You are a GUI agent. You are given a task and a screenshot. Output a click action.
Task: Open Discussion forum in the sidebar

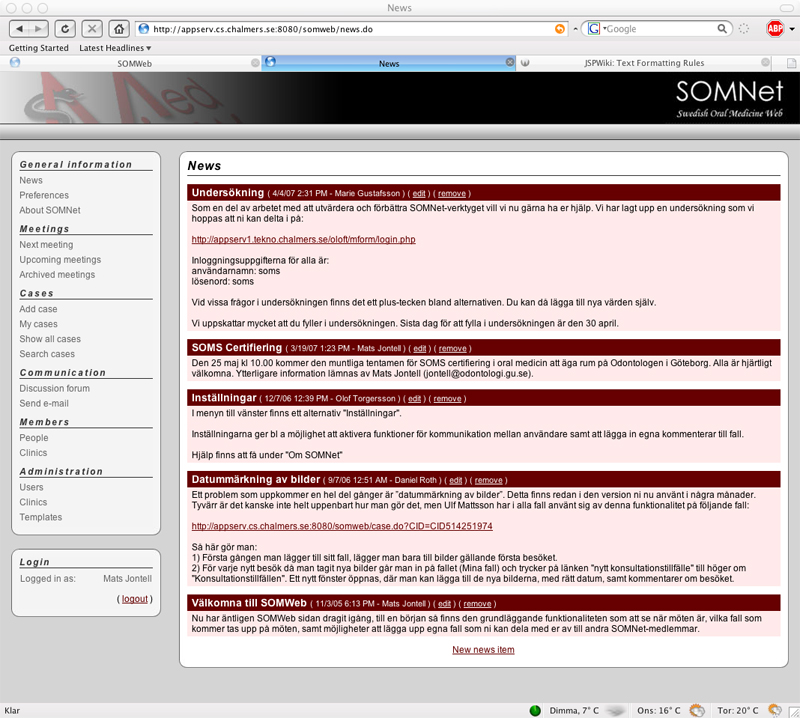point(54,388)
